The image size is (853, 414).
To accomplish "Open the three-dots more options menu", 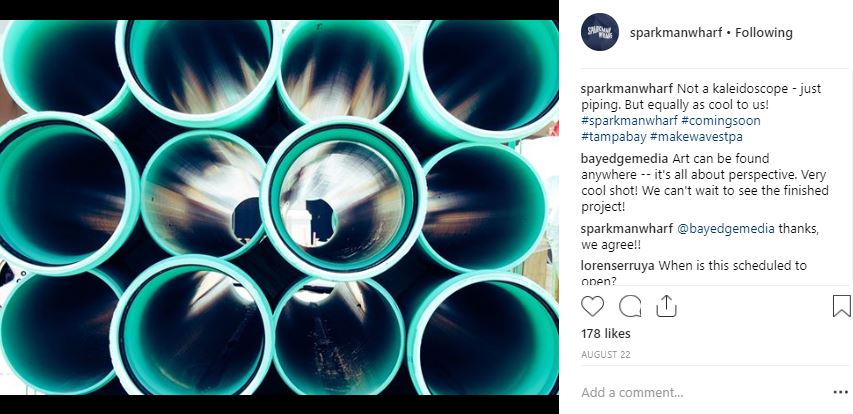I will [x=840, y=392].
